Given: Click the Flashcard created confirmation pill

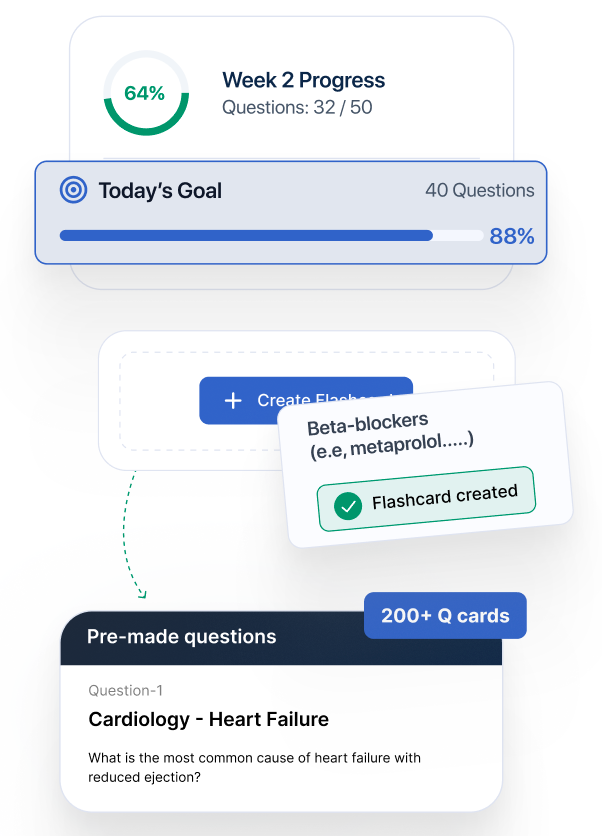Looking at the screenshot, I should [x=427, y=500].
